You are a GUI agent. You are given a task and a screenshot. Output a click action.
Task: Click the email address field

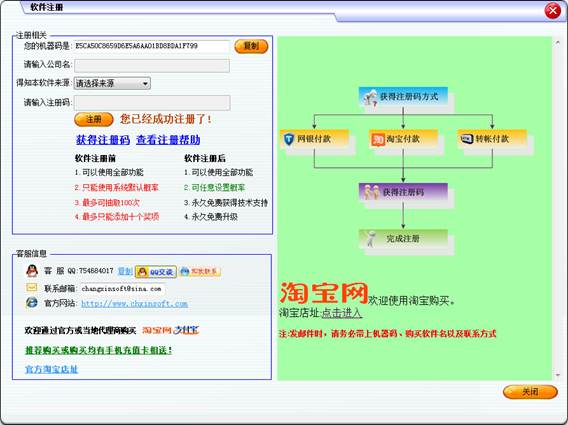122,289
